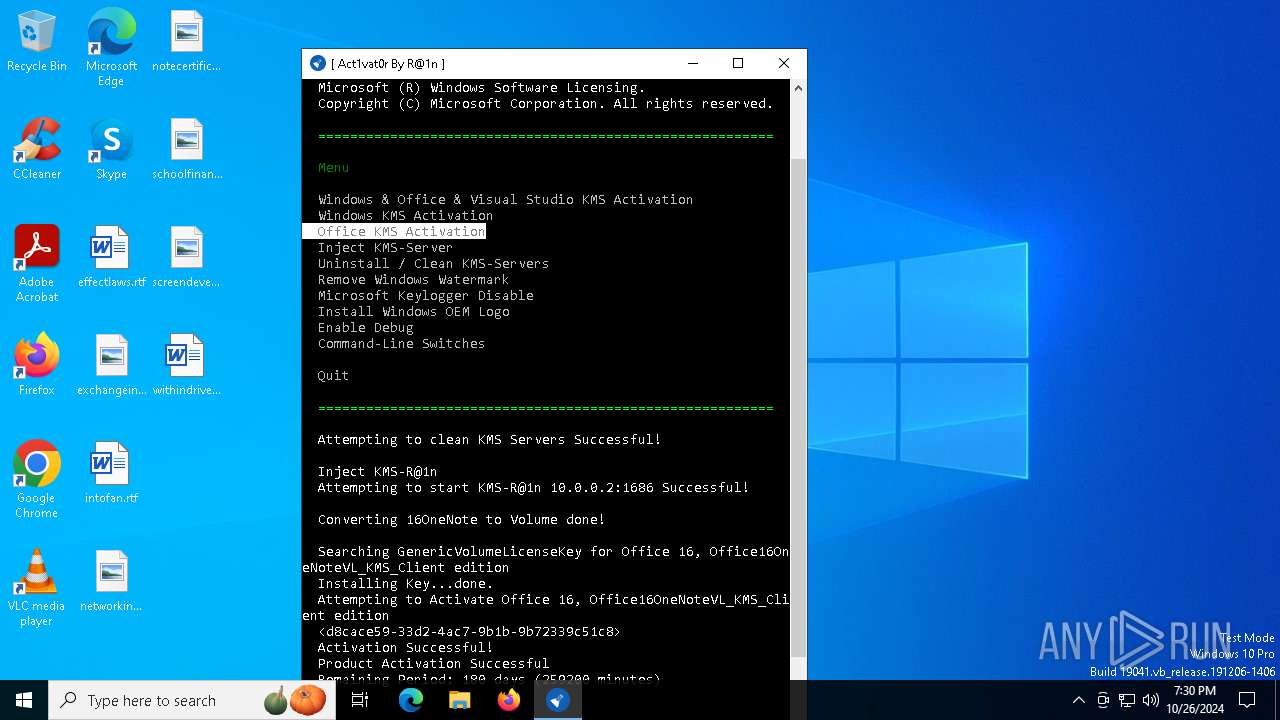Screen dimensions: 1280x720
Task: Minimize the Act1vat0r window
Action: (692, 63)
